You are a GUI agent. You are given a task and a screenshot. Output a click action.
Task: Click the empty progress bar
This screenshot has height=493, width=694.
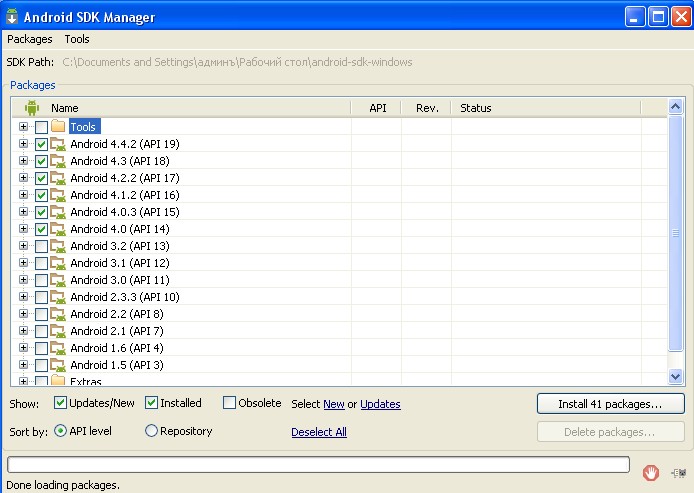pyautogui.click(x=318, y=464)
